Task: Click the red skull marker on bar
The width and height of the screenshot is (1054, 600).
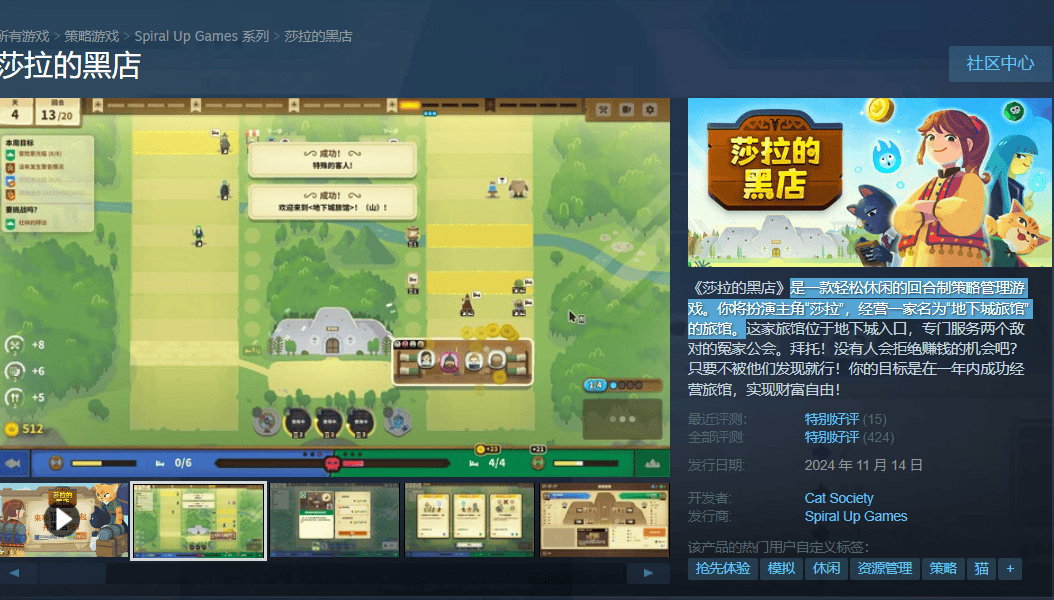Action: 332,464
